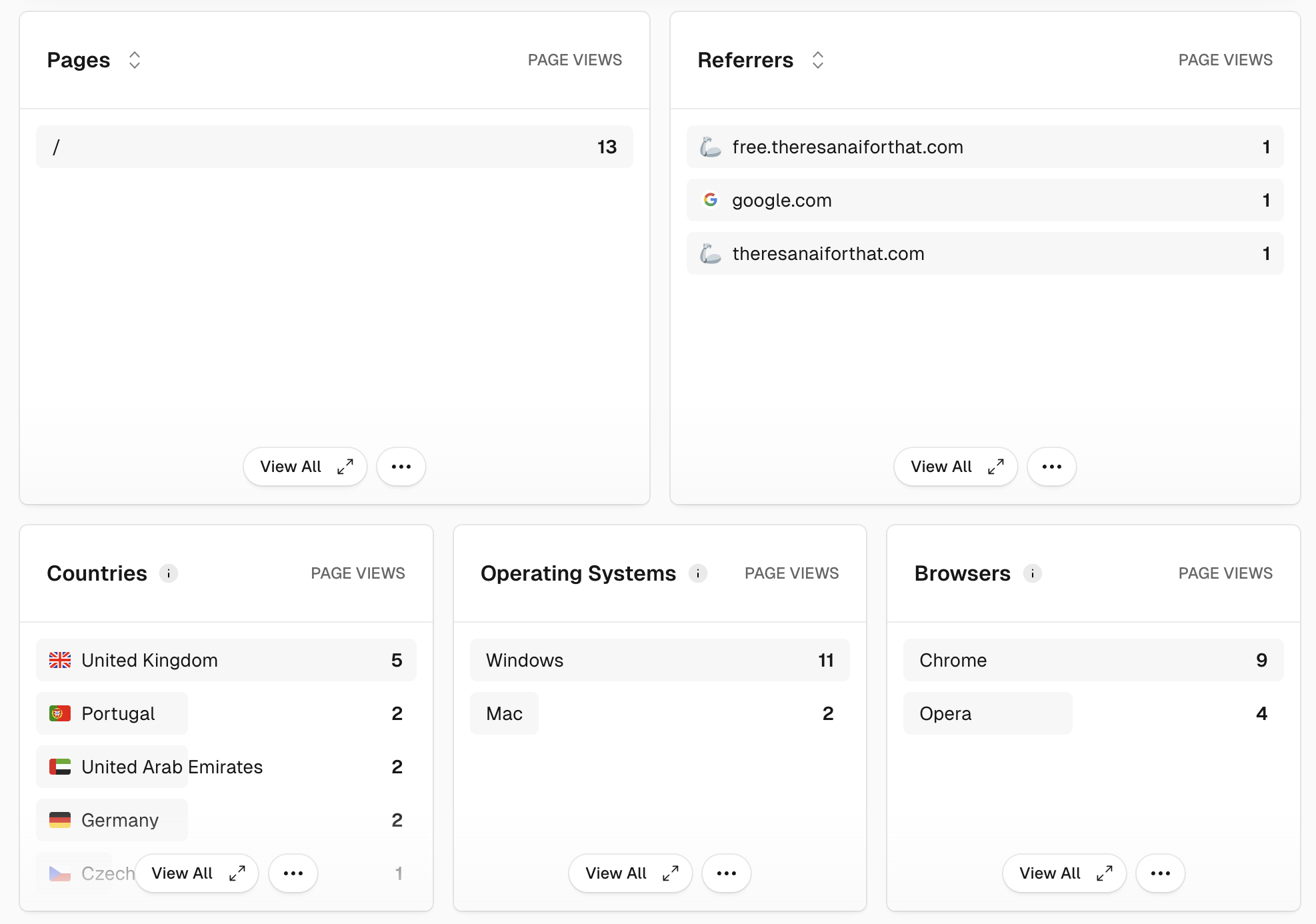Click View All in the Browsers panel
The width and height of the screenshot is (1316, 924).
click(1065, 873)
